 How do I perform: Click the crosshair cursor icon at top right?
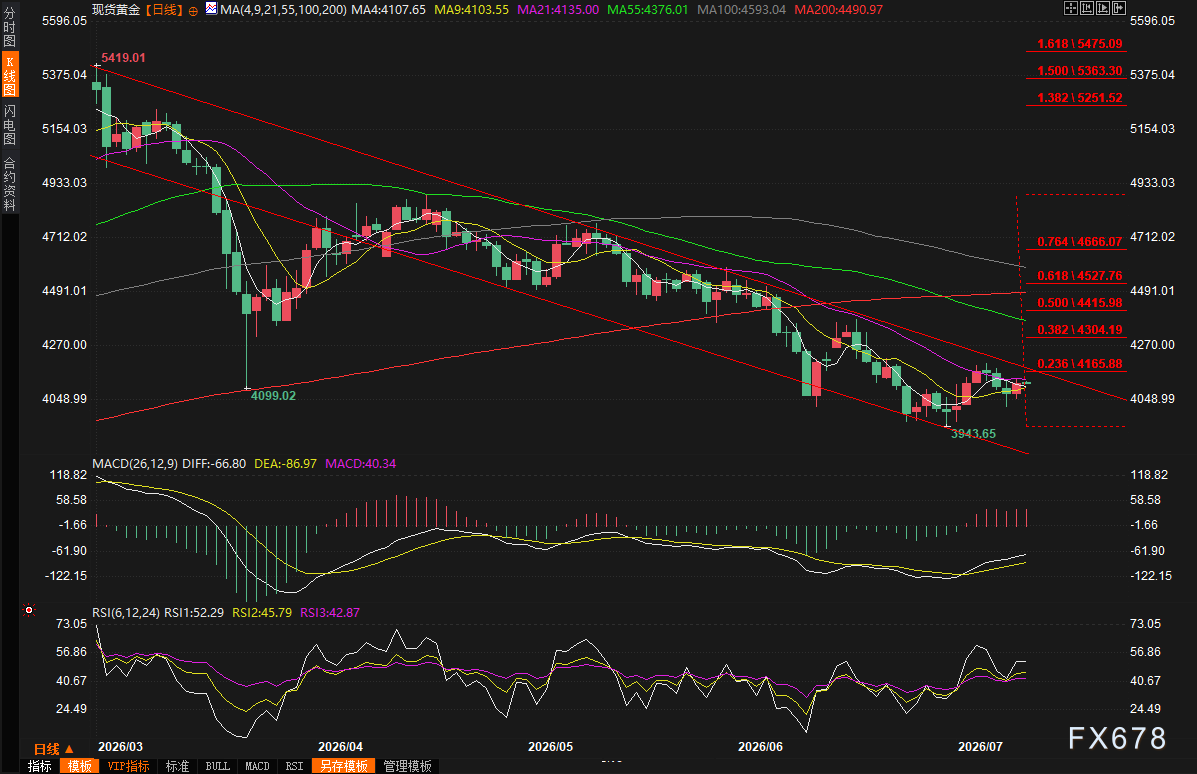1071,8
